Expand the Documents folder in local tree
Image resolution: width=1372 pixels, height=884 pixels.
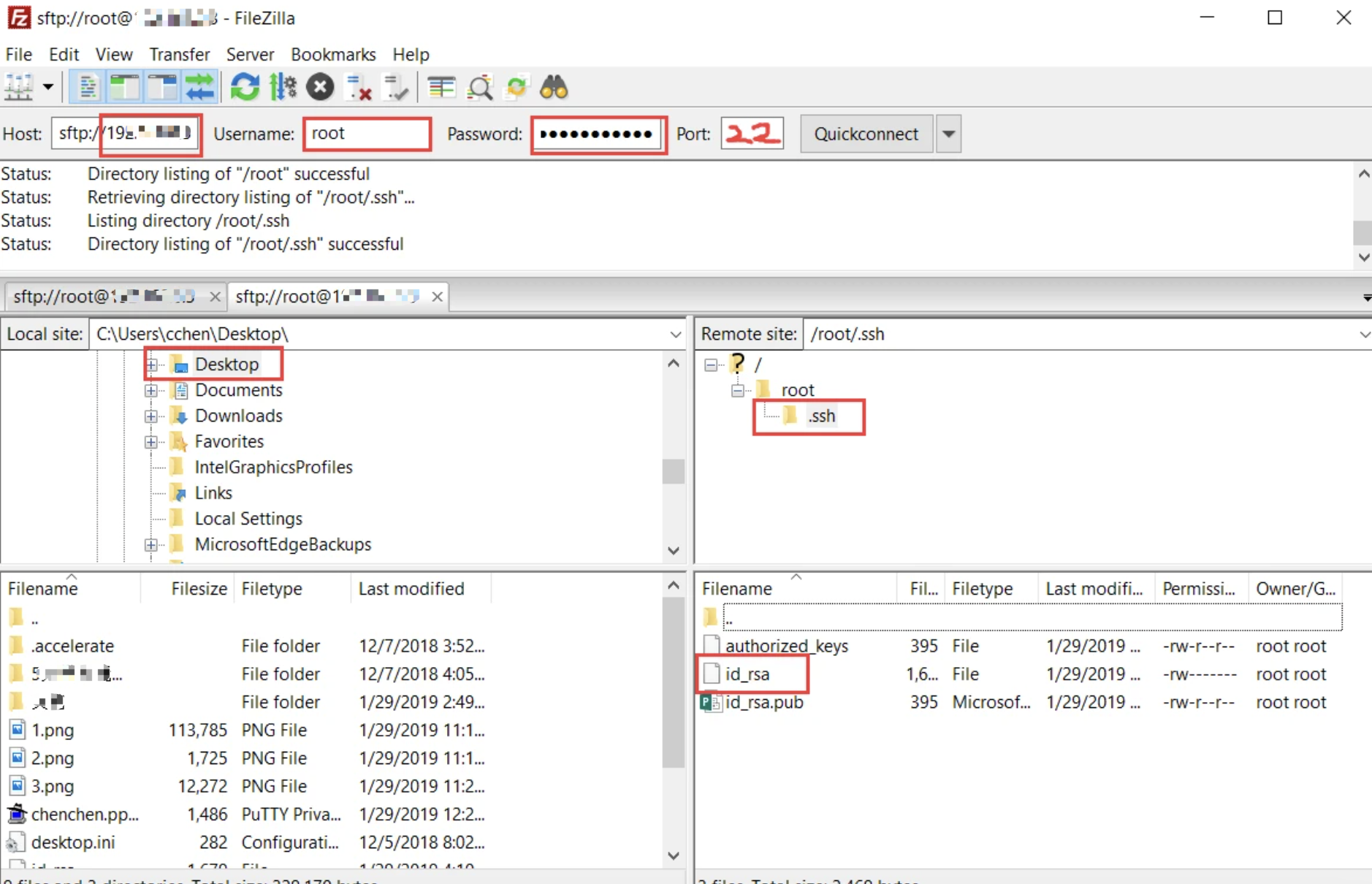pos(151,390)
